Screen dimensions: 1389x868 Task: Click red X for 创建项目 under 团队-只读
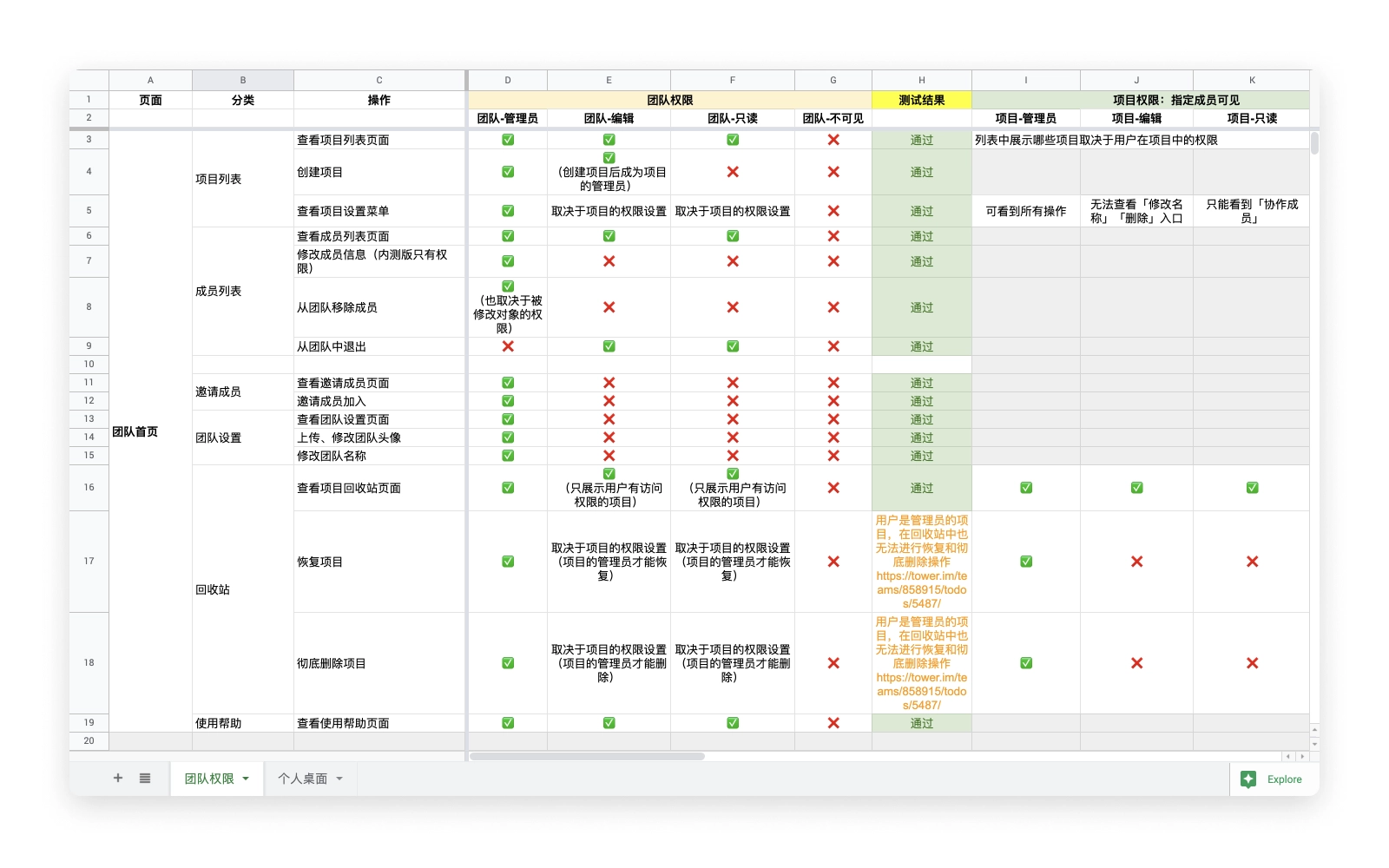coord(733,172)
